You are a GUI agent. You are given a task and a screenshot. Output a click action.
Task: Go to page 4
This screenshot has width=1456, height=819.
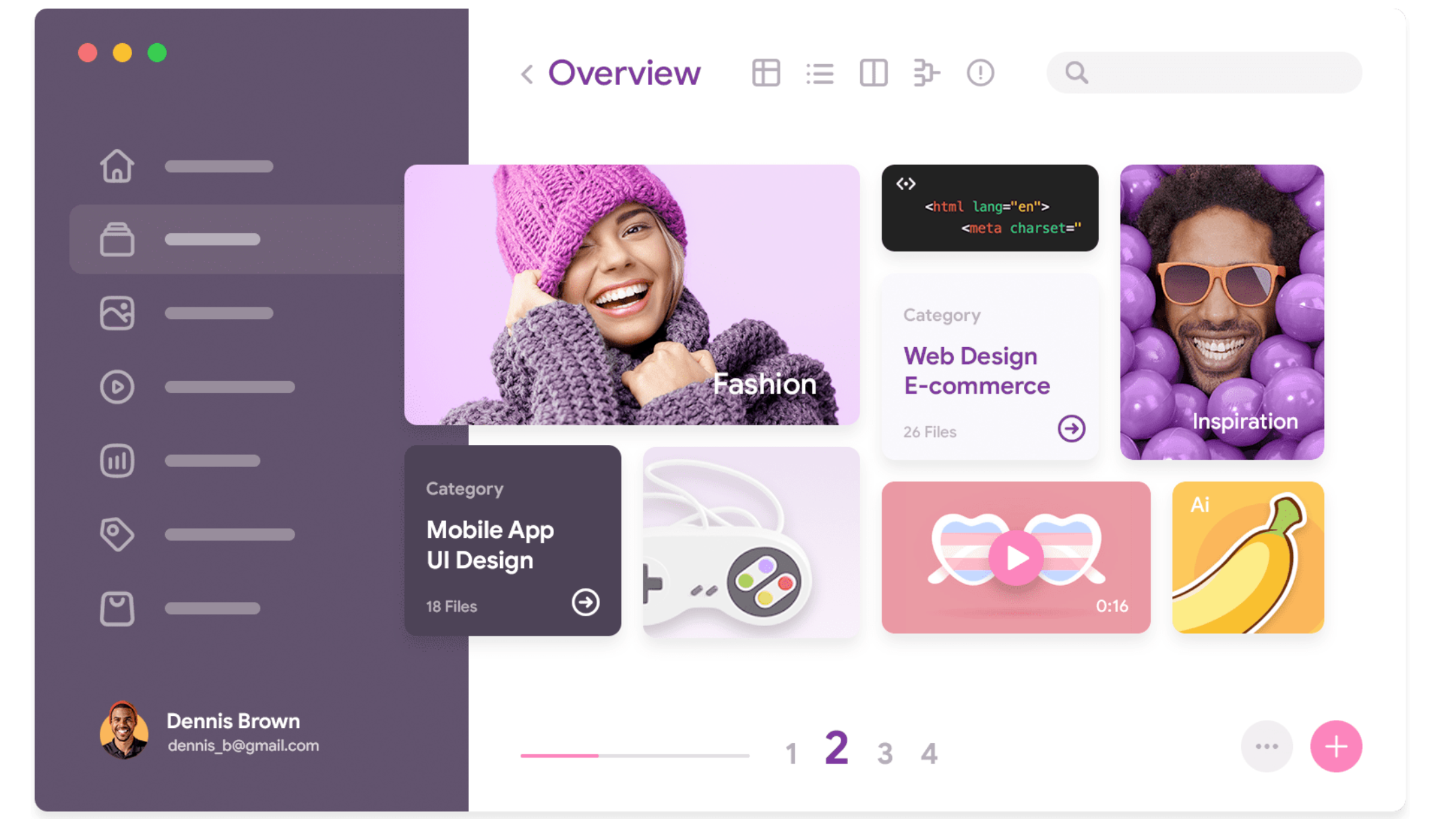[929, 753]
